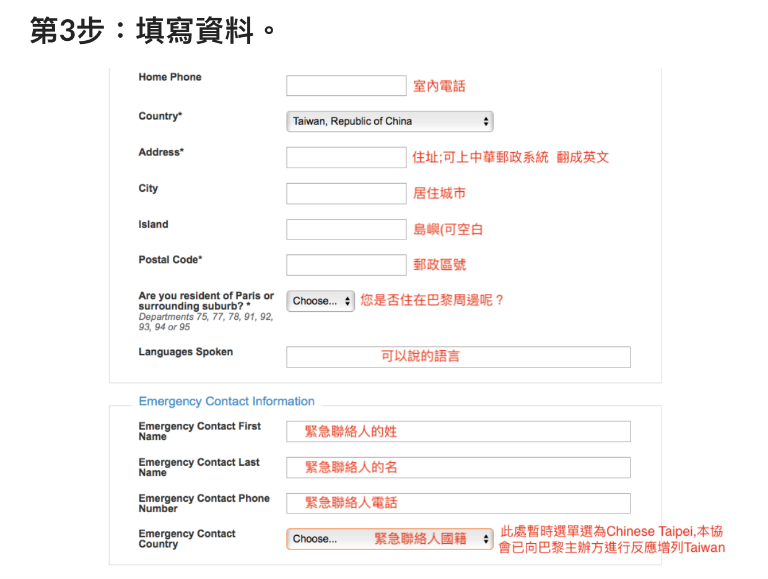
Task: Click the Emergency Contact Information section heading
Action: 226,402
